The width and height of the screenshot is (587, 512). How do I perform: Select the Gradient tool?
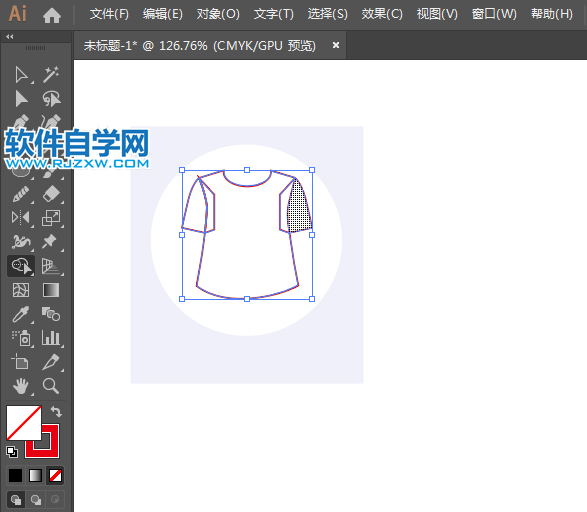point(51,290)
